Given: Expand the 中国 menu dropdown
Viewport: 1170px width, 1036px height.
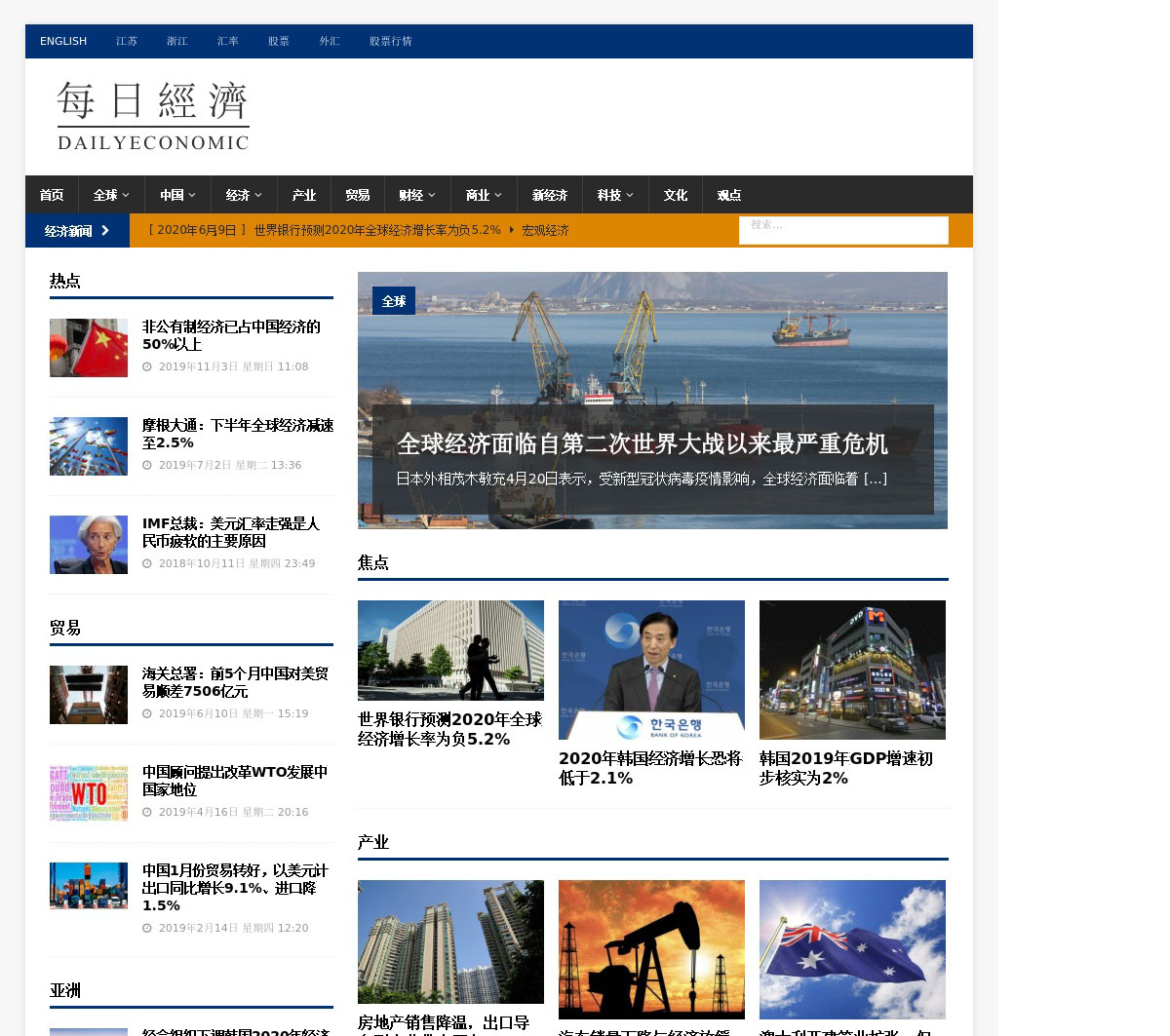Looking at the screenshot, I should point(177,195).
